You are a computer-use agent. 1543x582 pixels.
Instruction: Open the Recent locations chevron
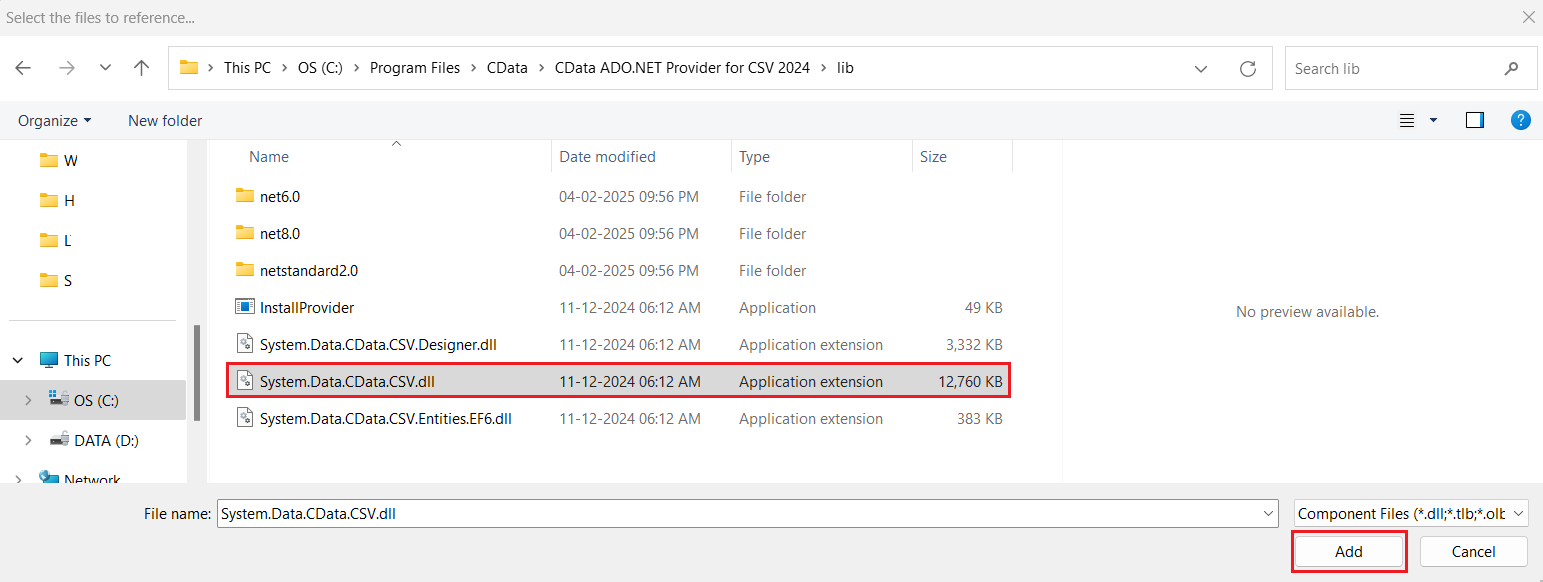[105, 68]
